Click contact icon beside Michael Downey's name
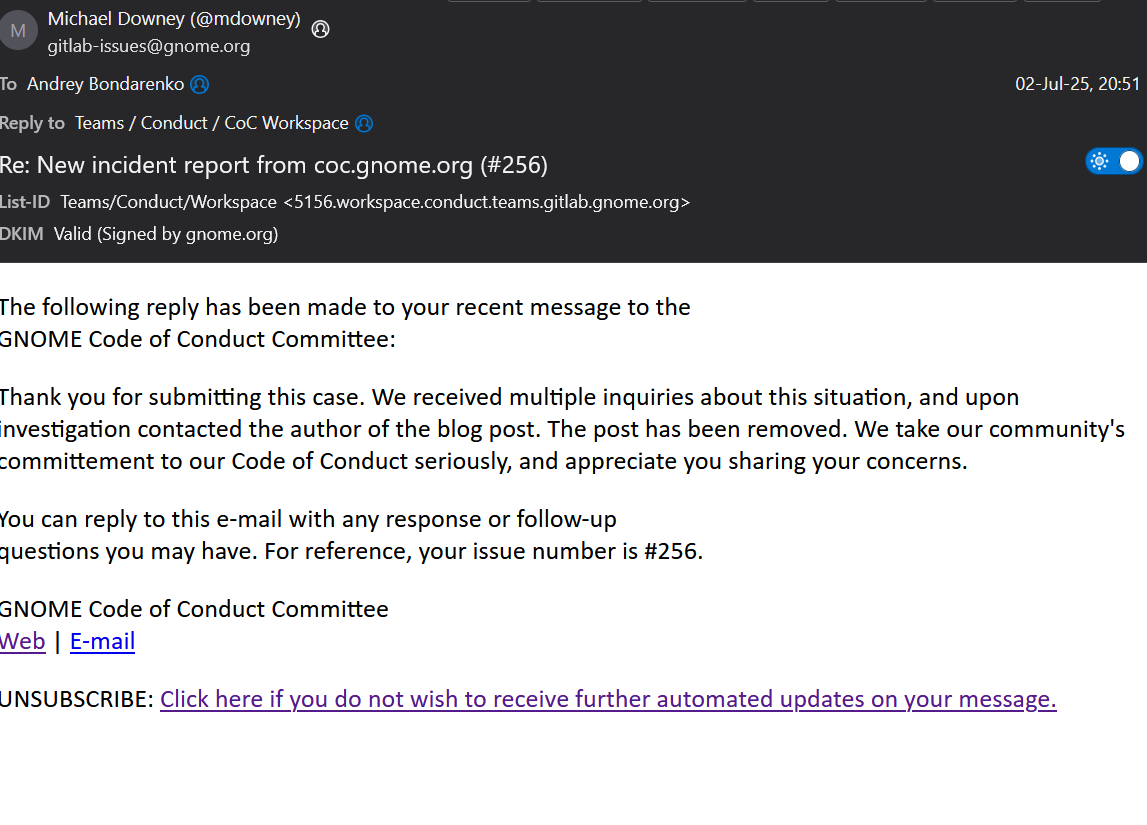1147x825 pixels. pyautogui.click(x=320, y=29)
